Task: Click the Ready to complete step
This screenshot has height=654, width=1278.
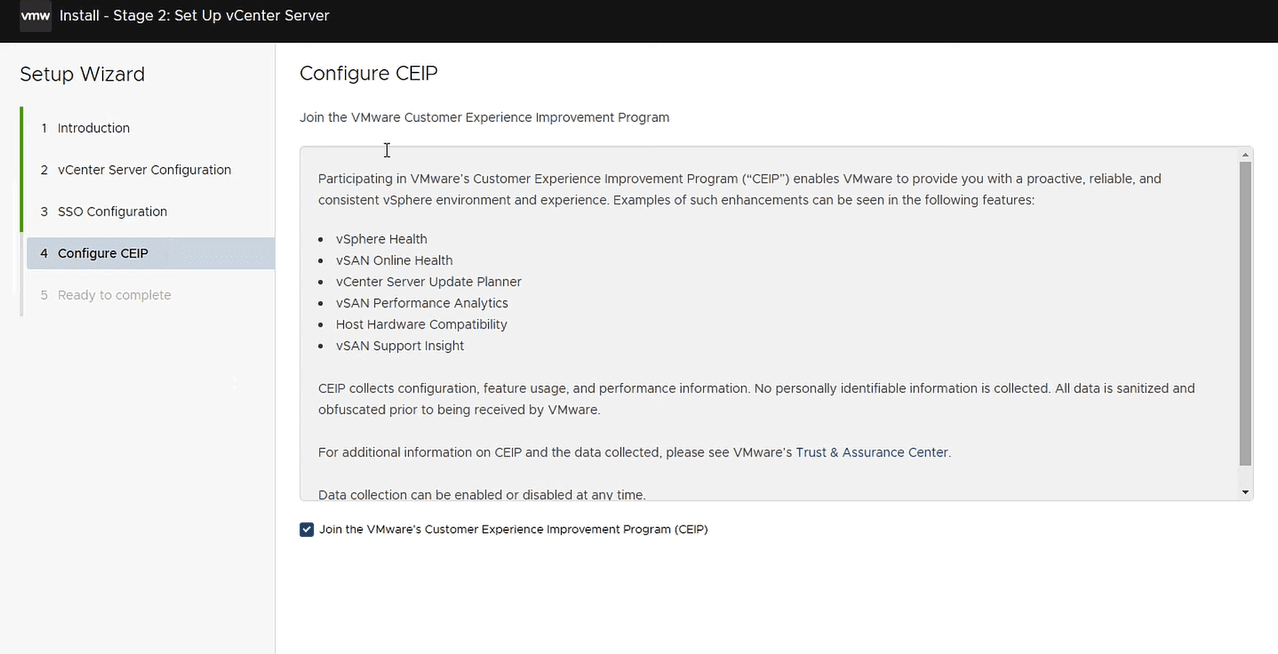Action: pos(114,296)
